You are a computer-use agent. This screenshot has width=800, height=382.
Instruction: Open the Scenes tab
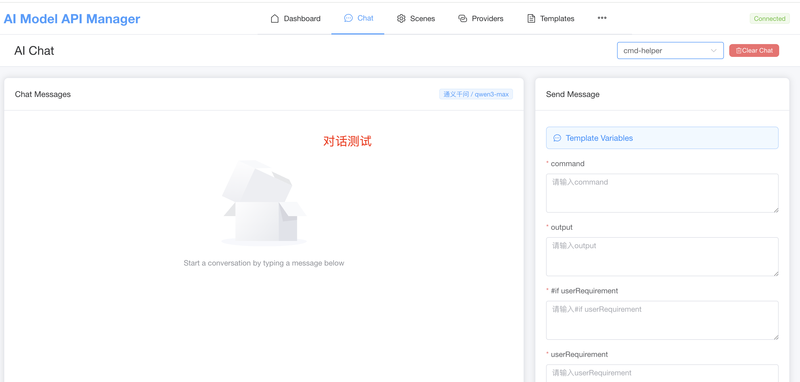416,18
